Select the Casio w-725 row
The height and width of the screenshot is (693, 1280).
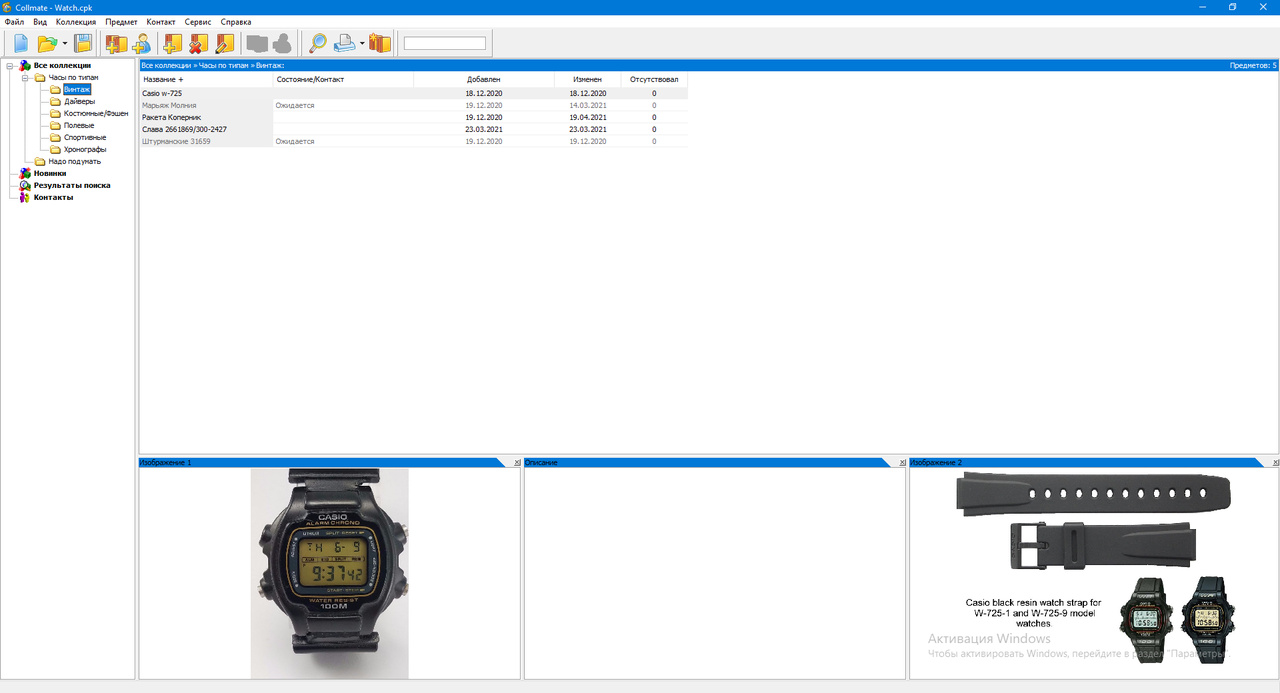click(x=414, y=93)
